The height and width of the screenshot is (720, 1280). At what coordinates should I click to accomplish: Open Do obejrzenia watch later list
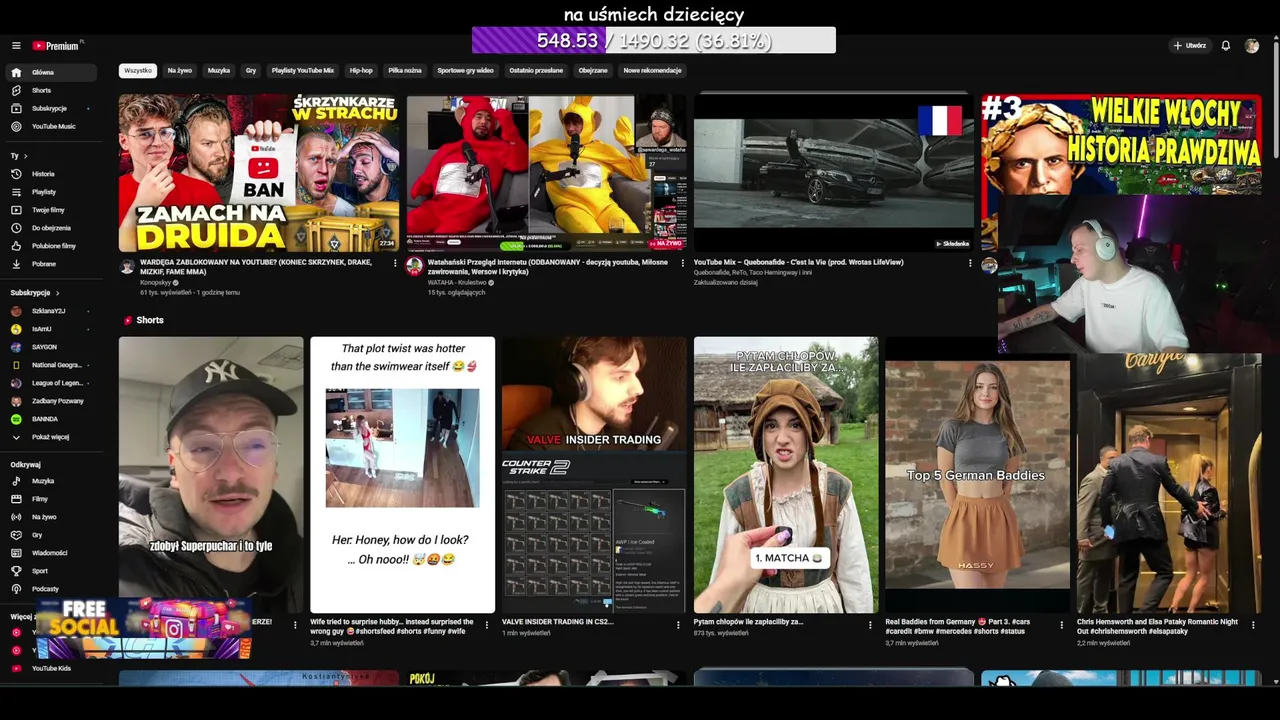click(x=49, y=228)
